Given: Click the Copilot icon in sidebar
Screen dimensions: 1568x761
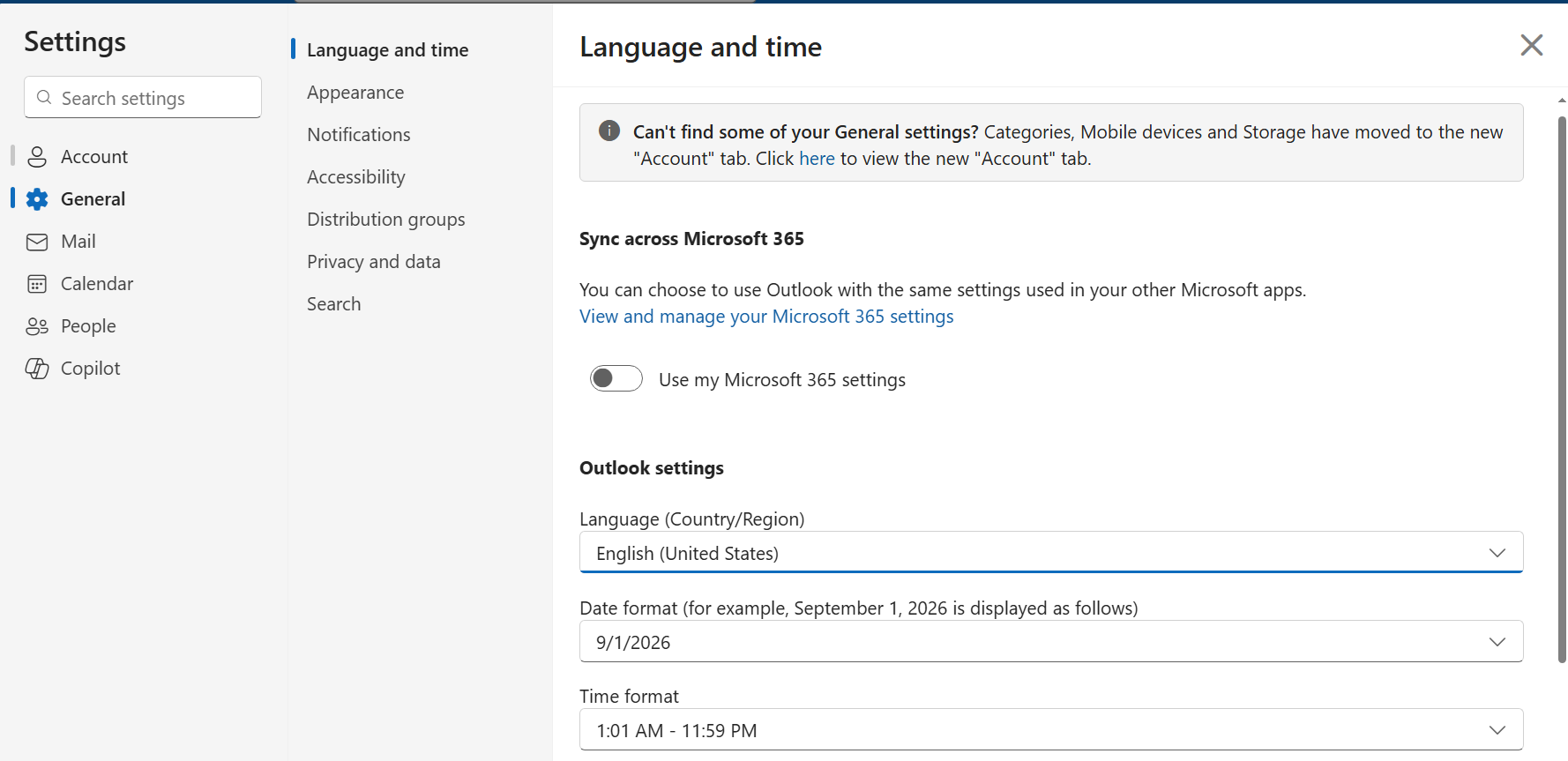Looking at the screenshot, I should click(x=37, y=369).
